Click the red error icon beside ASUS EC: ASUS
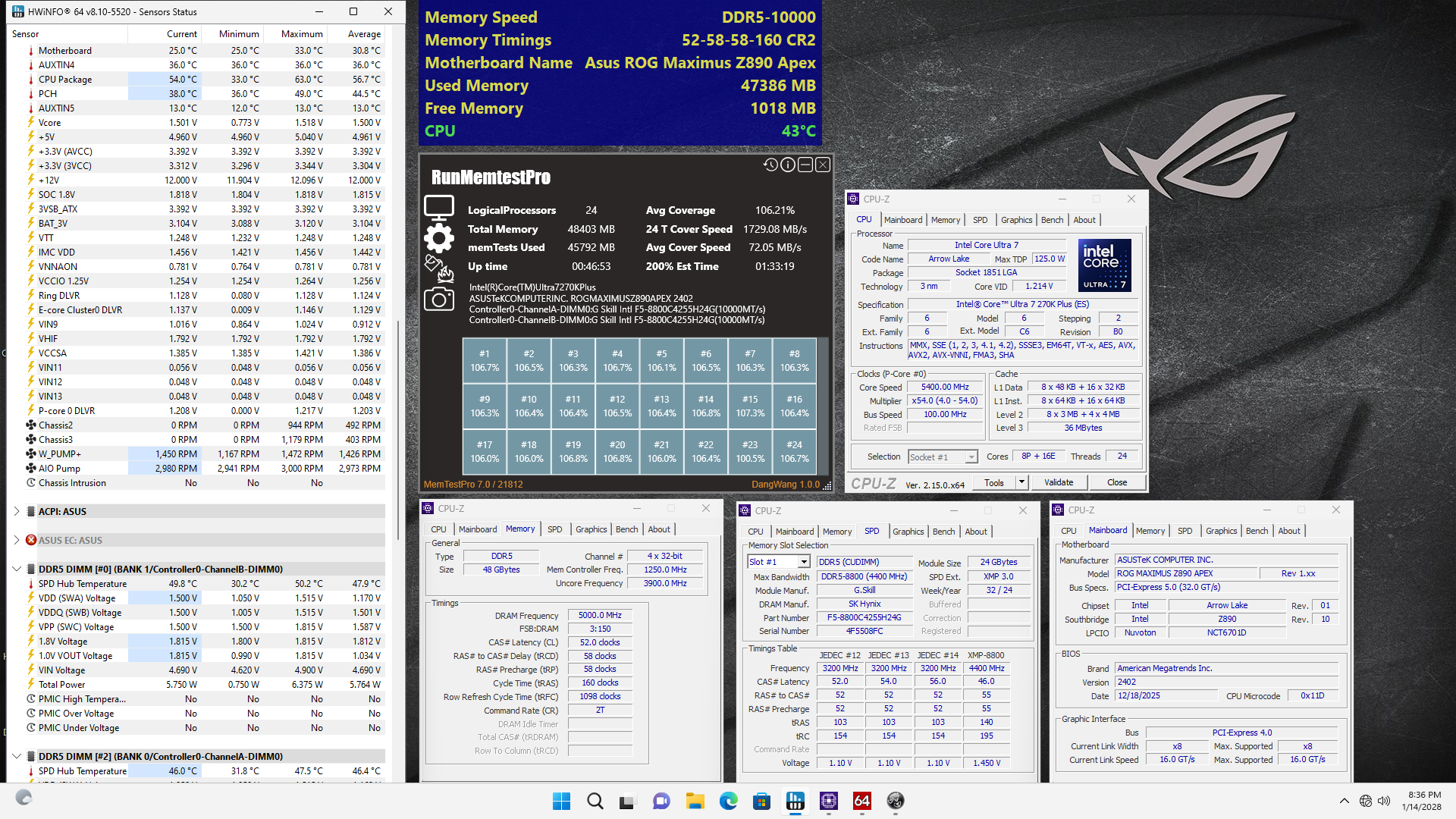The height and width of the screenshot is (819, 1456). pyautogui.click(x=30, y=540)
